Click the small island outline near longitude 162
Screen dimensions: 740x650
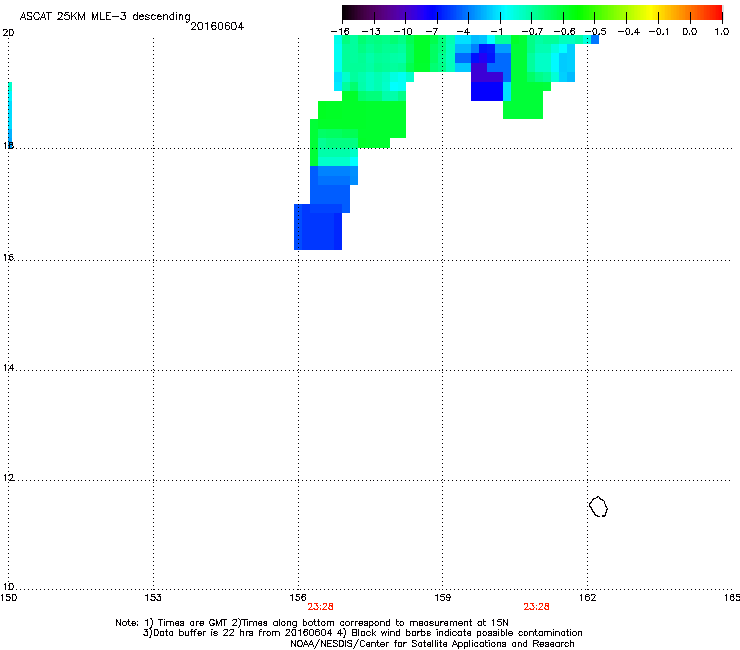pos(598,506)
